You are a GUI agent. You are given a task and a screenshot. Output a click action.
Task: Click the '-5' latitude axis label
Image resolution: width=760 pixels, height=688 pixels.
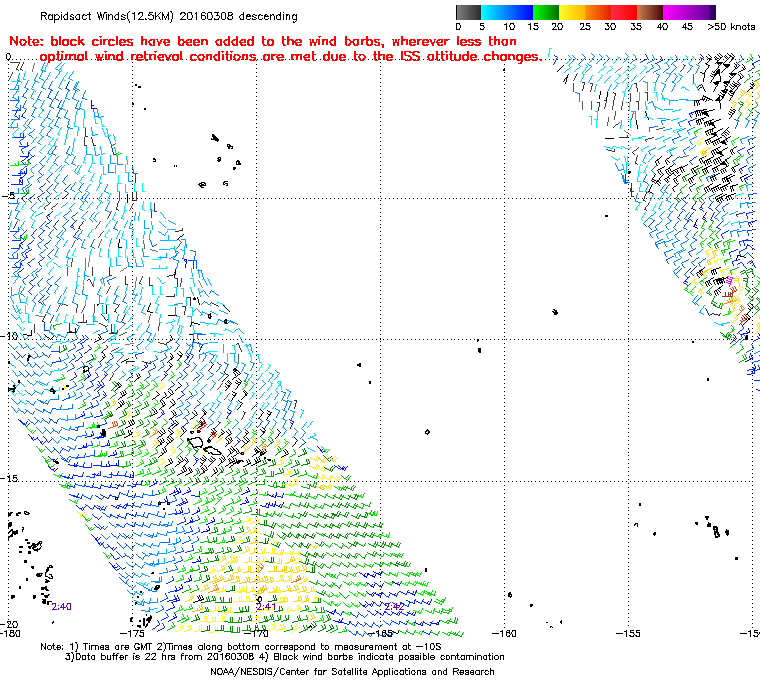point(9,196)
